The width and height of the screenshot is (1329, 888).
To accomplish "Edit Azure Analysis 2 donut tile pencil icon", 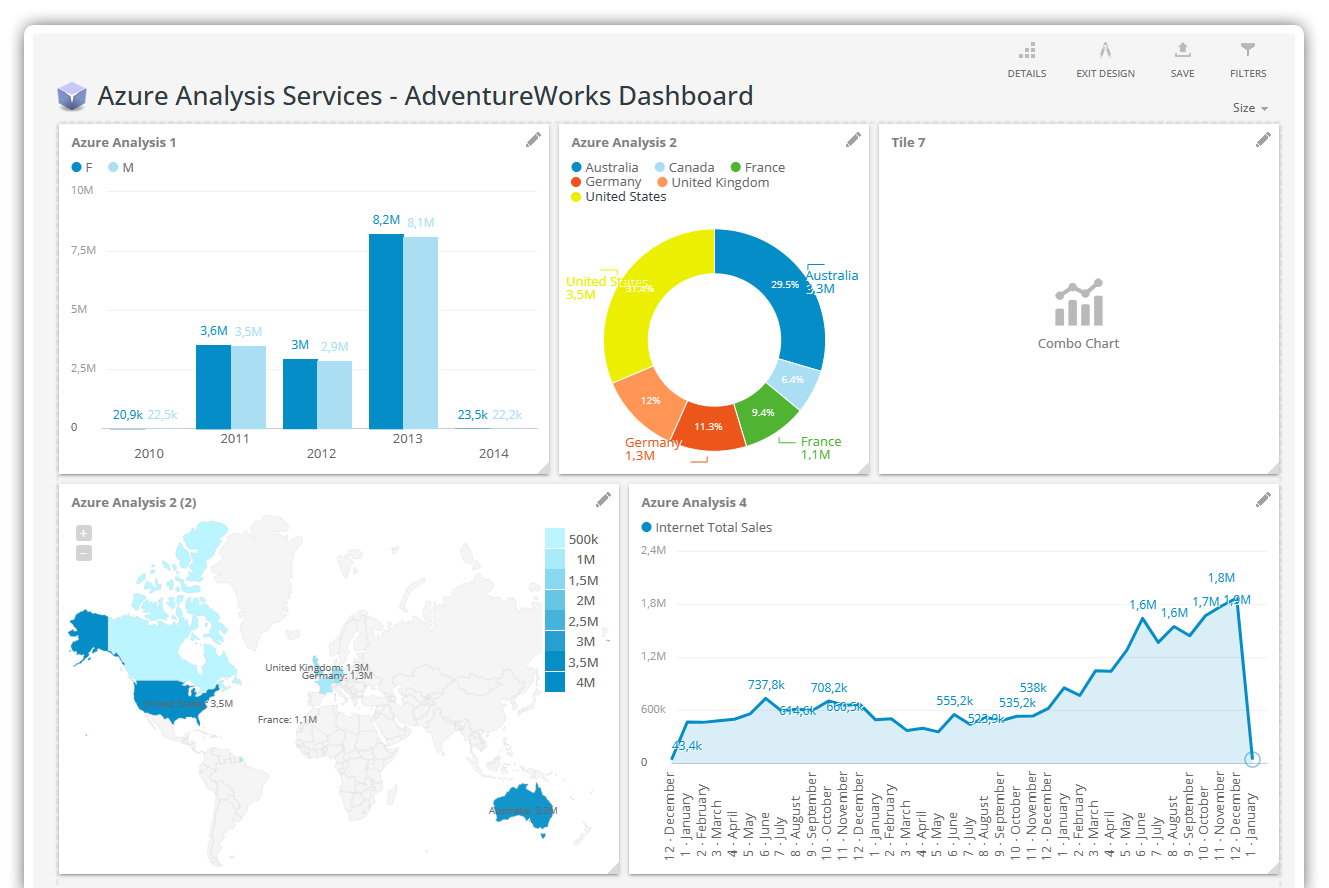I will click(853, 140).
